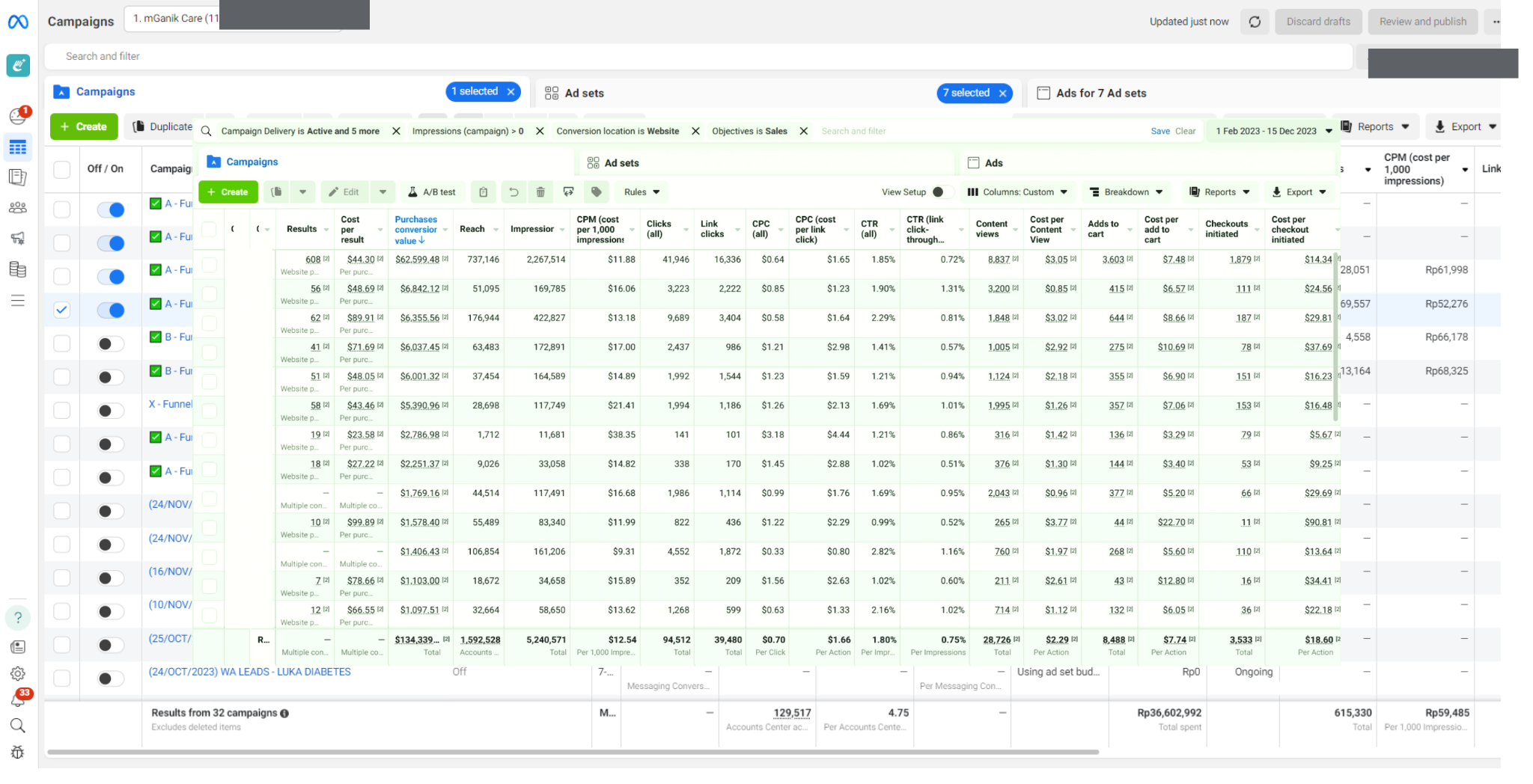Click the trash delete icon in toolbar
1533x784 pixels.
(540, 192)
